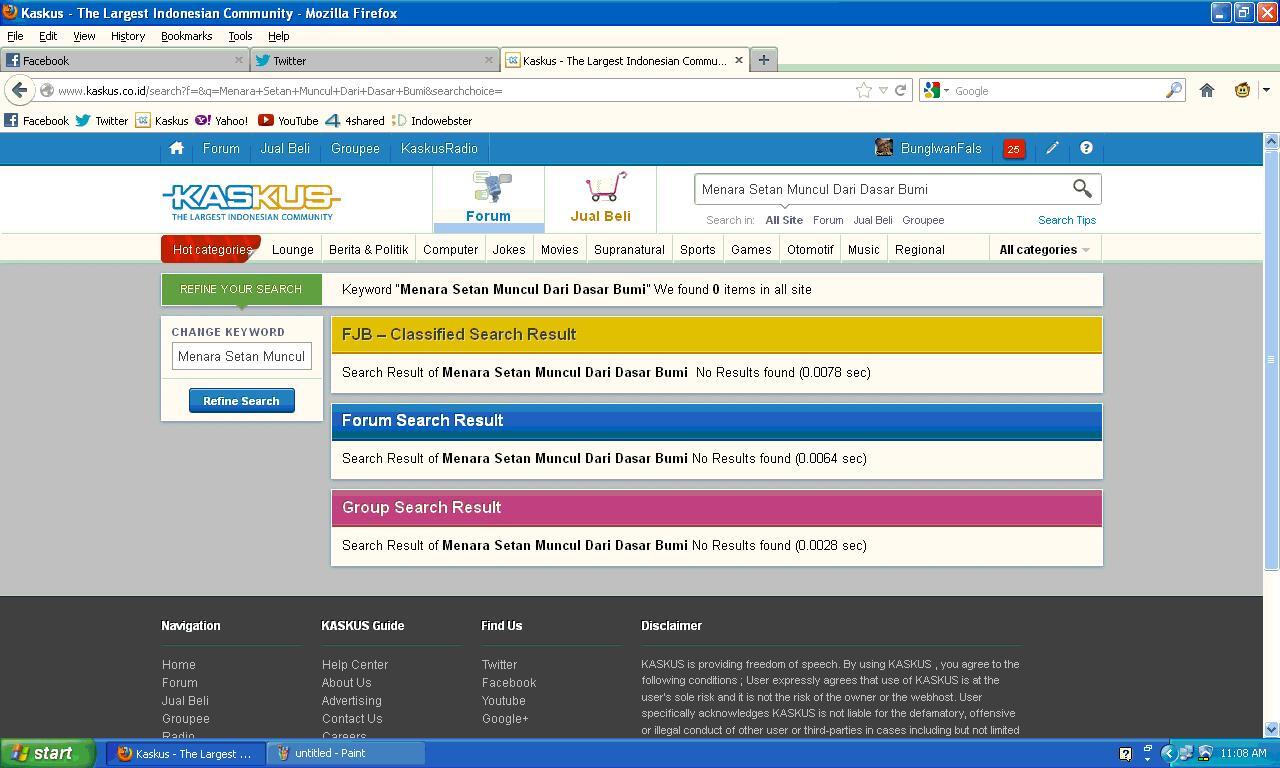
Task: Click the pencil create-post icon
Action: (x=1052, y=148)
